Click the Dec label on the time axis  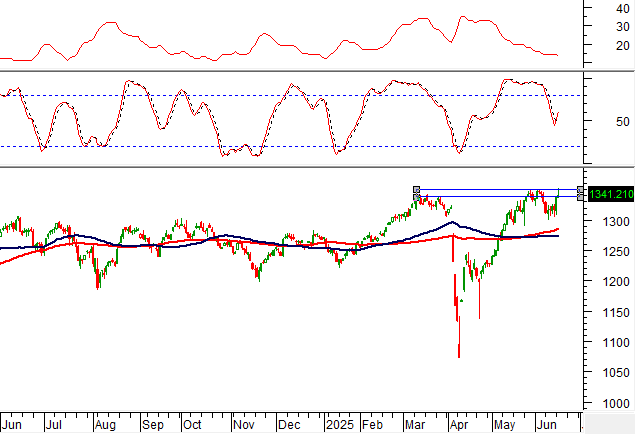[289, 425]
